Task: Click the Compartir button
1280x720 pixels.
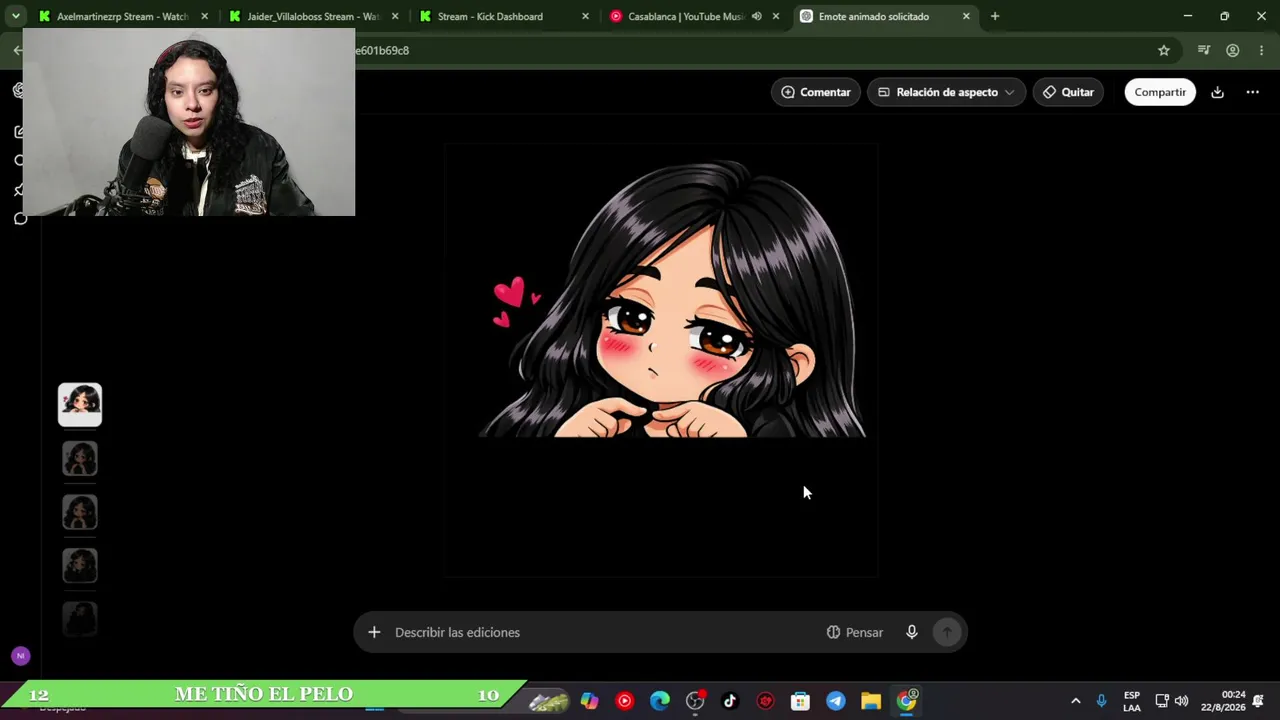Action: pos(1160,92)
